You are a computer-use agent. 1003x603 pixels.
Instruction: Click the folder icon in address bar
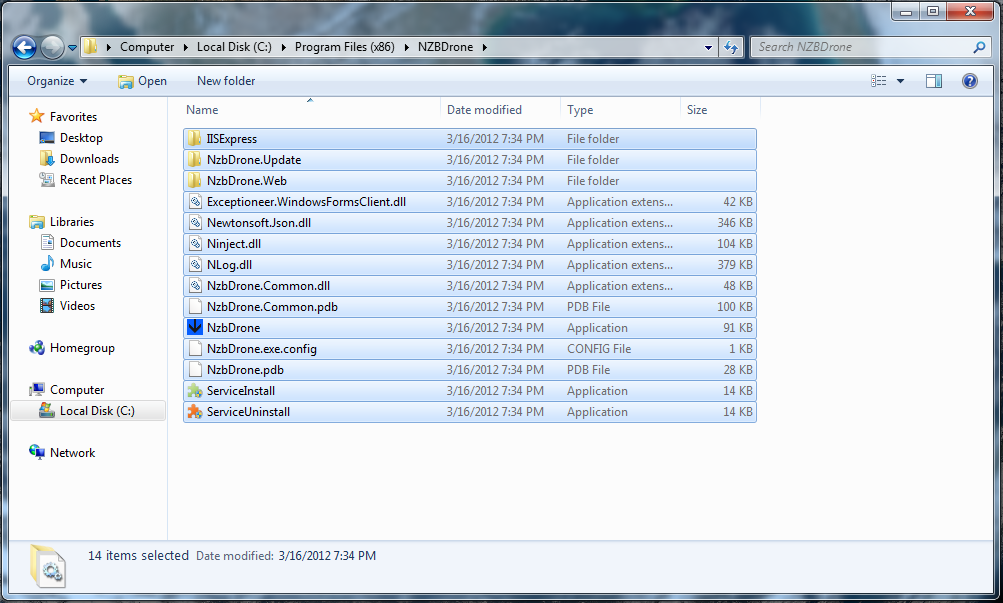pyautogui.click(x=91, y=47)
